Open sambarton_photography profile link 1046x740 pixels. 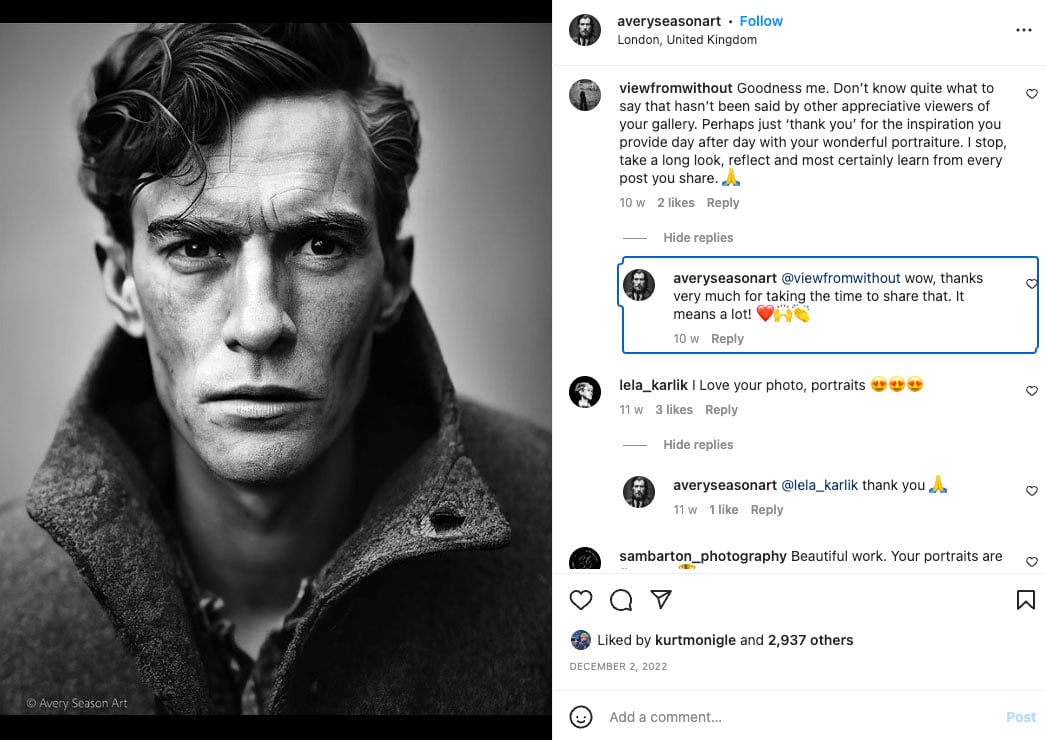[x=703, y=556]
